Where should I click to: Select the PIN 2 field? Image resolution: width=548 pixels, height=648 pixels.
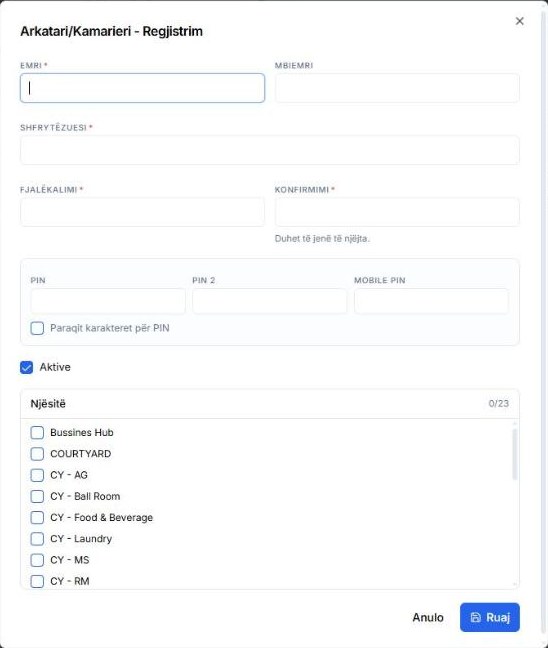click(269, 301)
